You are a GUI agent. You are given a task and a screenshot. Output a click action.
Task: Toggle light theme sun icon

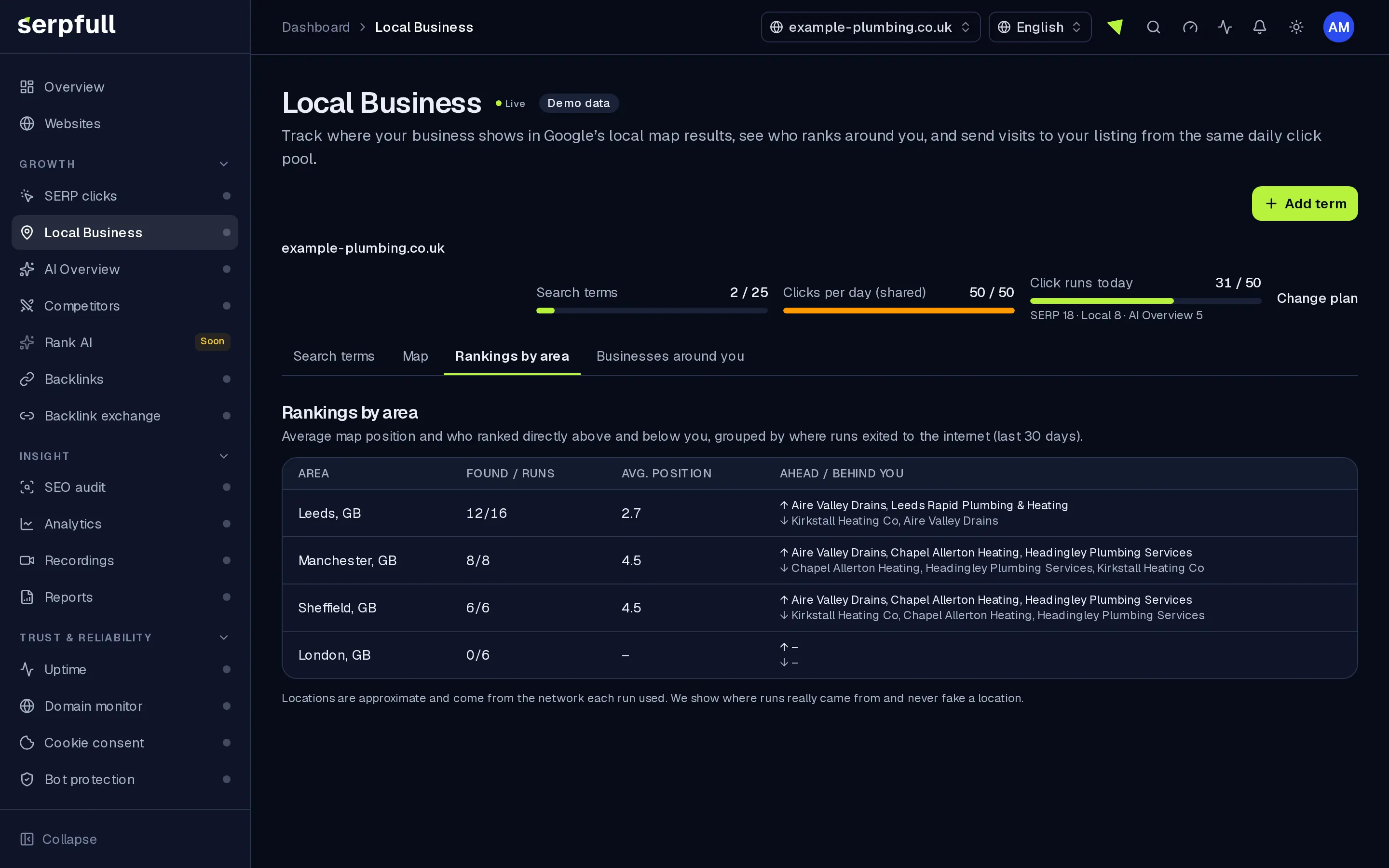pos(1296,27)
